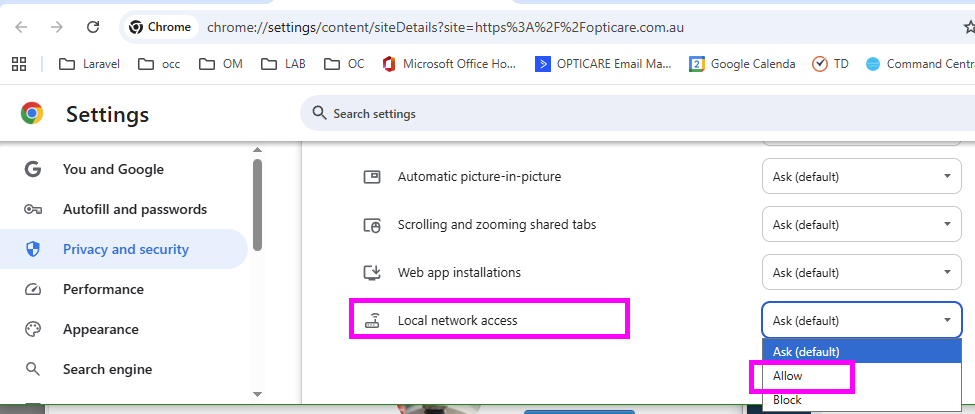This screenshot has height=414, width=975.
Task: Open Autofill and passwords settings
Action: click(134, 209)
